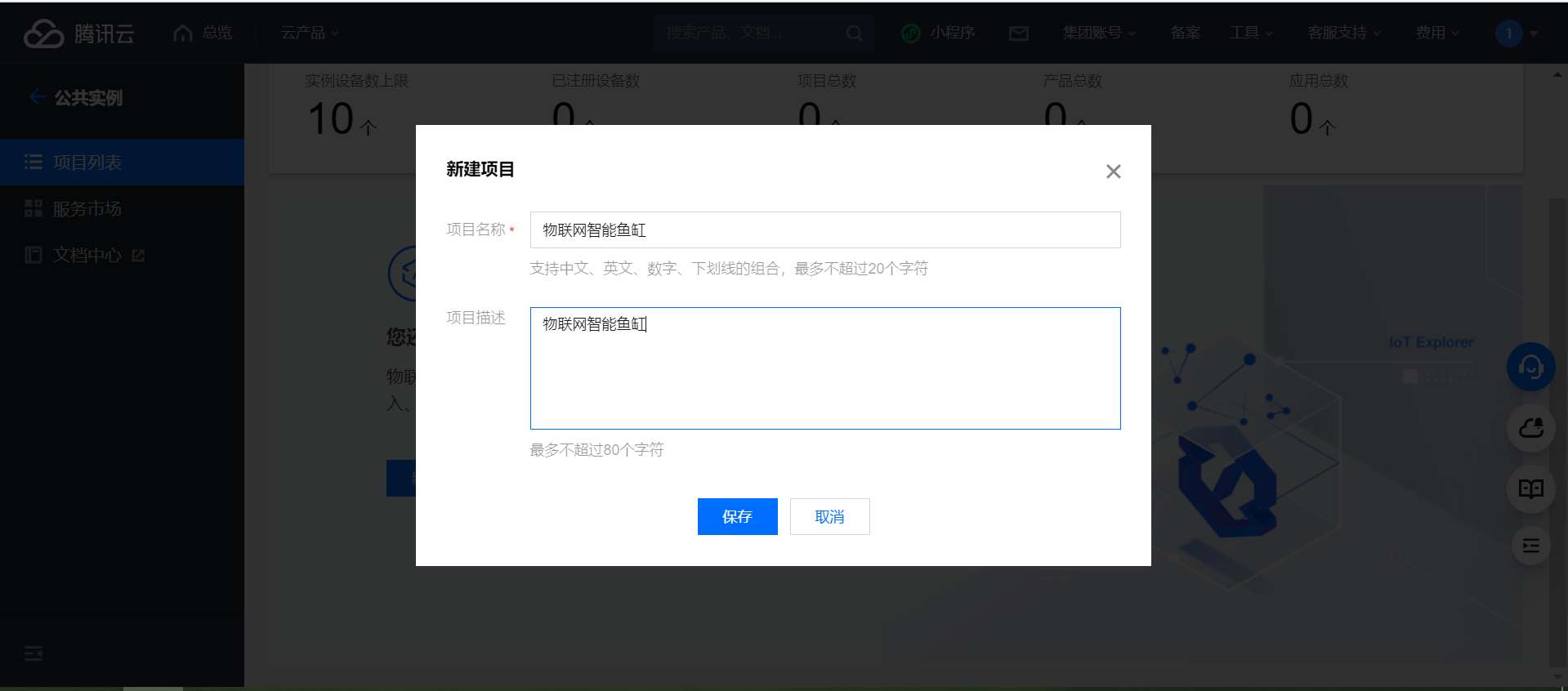This screenshot has height=691, width=1568.
Task: Click the Tencent Cloud logo
Action: (78, 33)
